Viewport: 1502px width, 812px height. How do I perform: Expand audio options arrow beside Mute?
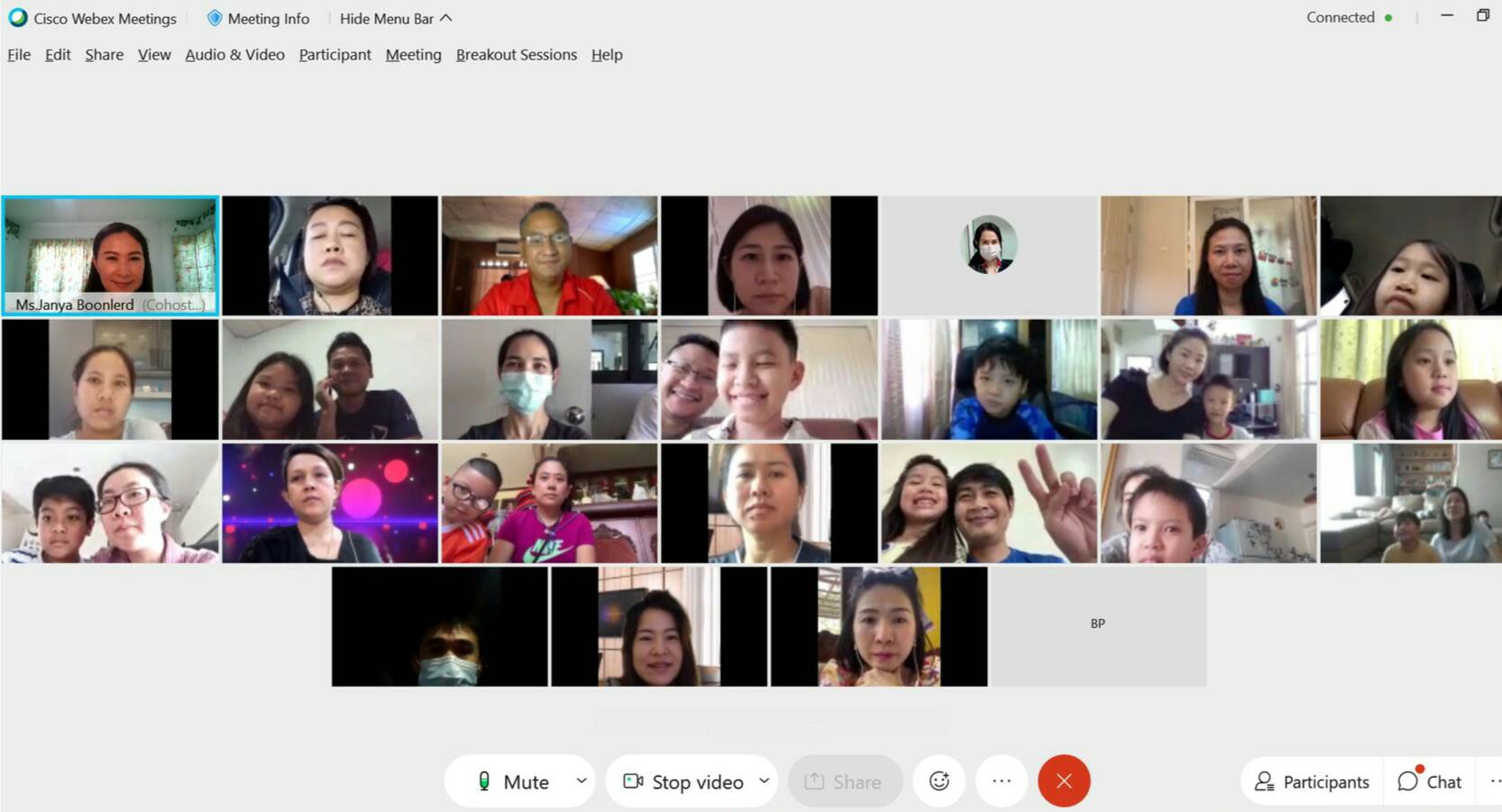582,781
